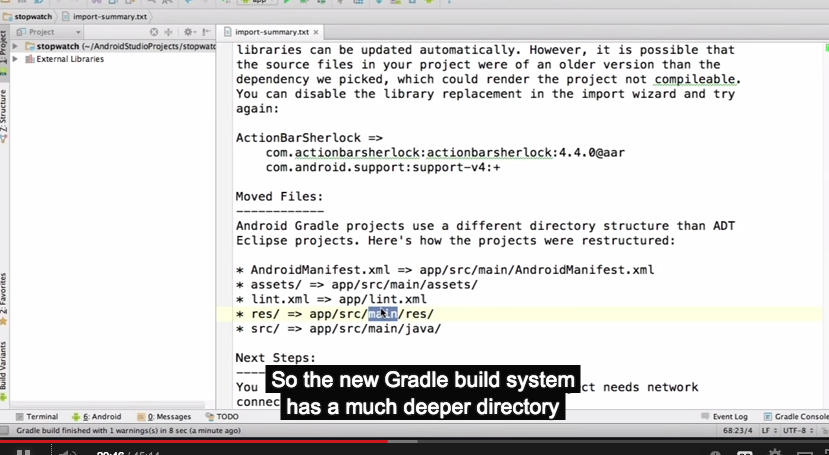Click the 'Android Gradle projects use' line
829x455 pixels.
pos(485,226)
